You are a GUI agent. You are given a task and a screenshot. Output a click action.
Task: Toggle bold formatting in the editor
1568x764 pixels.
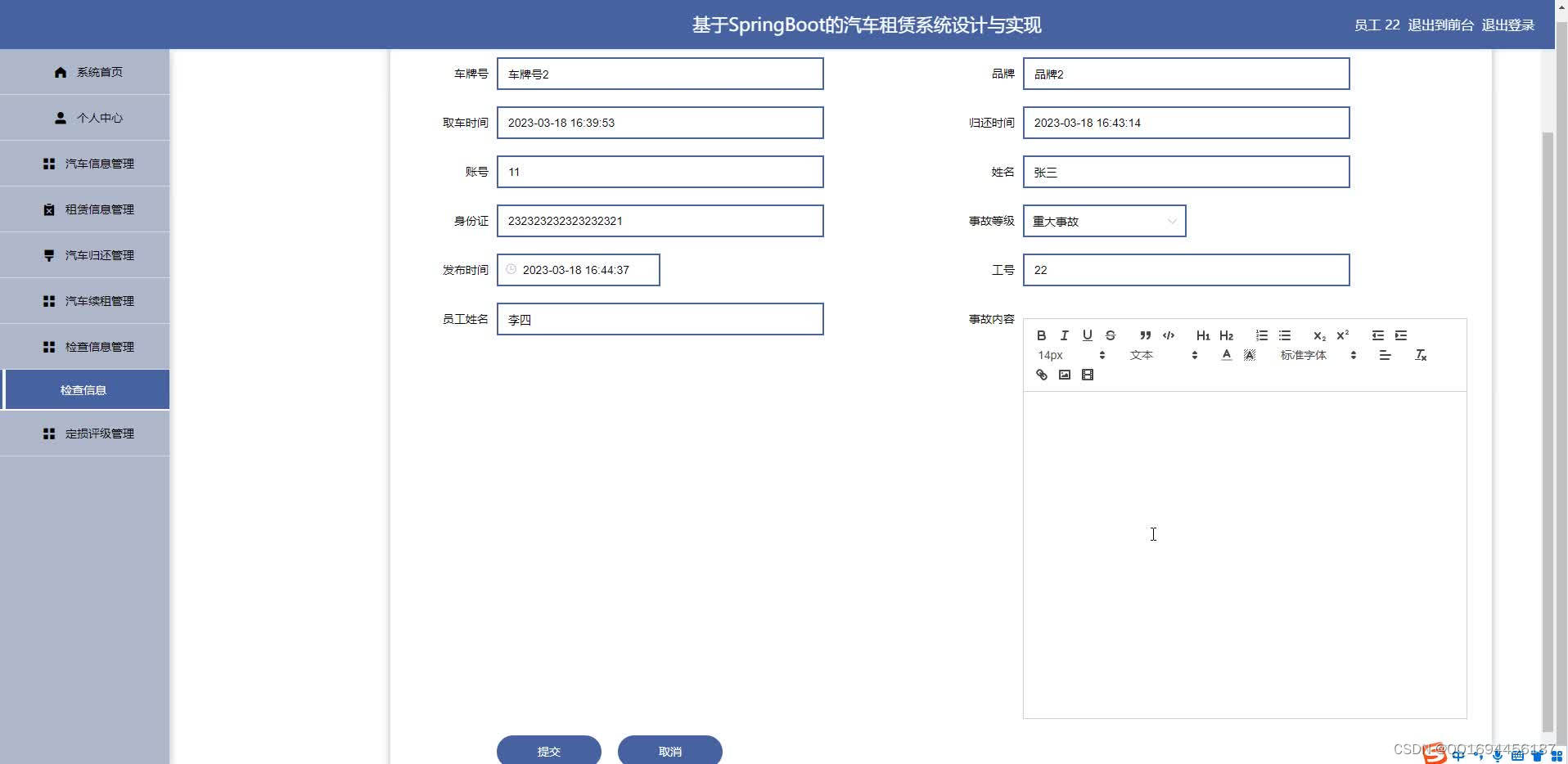coord(1041,335)
